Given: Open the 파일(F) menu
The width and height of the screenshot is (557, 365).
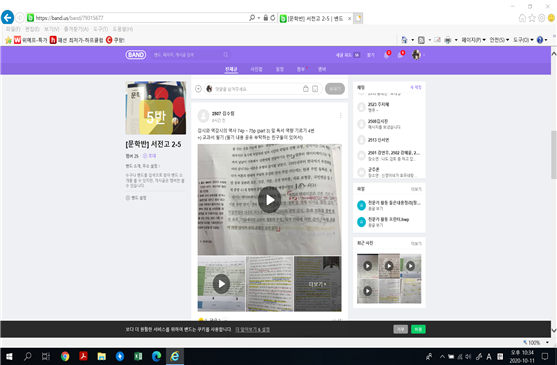Looking at the screenshot, I should (x=13, y=29).
